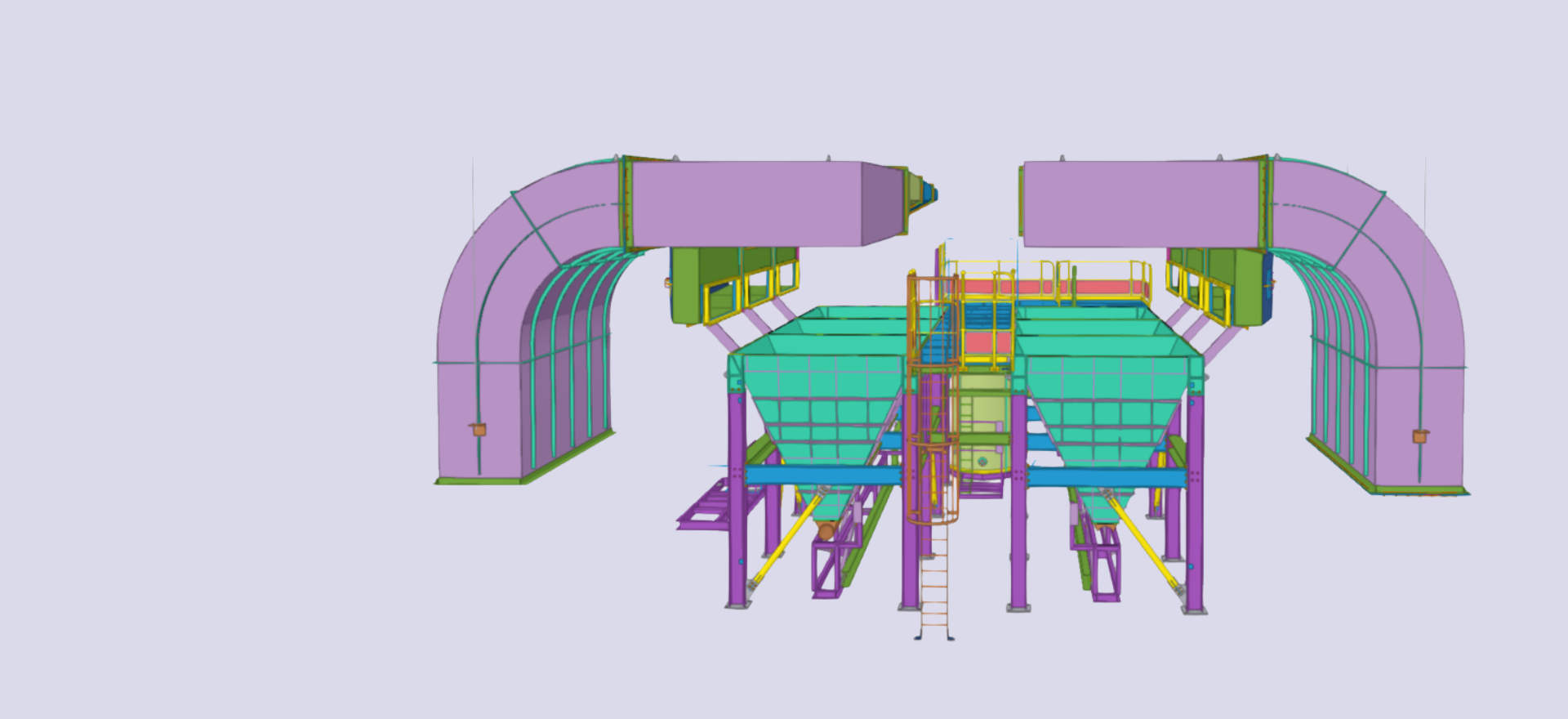Image resolution: width=1568 pixels, height=719 pixels.
Task: Click the right blue horizontal beam
Action: tap(1102, 477)
